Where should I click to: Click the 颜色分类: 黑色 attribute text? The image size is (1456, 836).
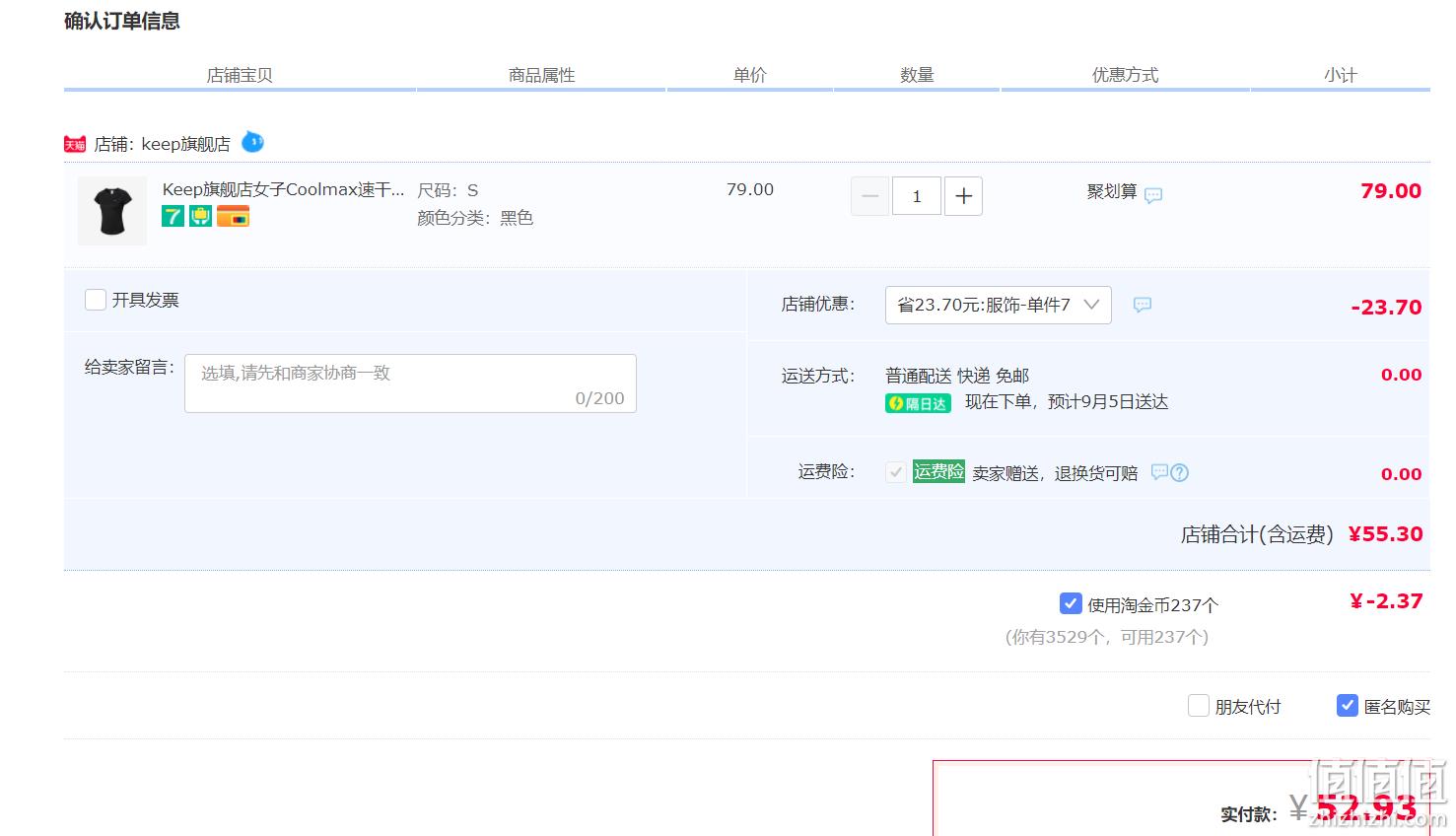[x=475, y=218]
